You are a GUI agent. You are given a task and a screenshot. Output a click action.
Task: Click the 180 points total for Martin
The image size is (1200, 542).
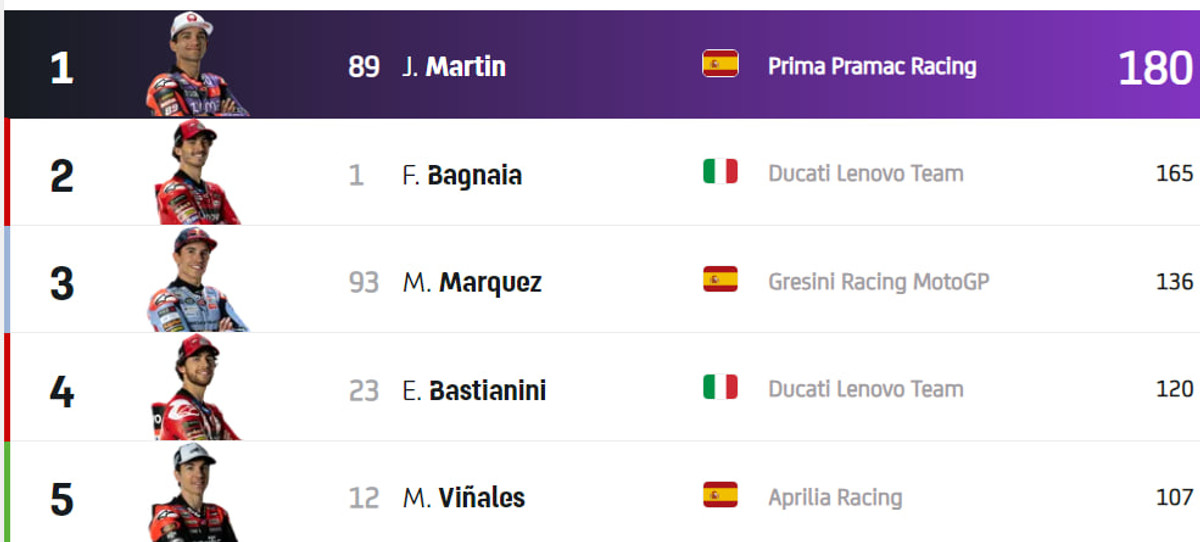pyautogui.click(x=1155, y=69)
